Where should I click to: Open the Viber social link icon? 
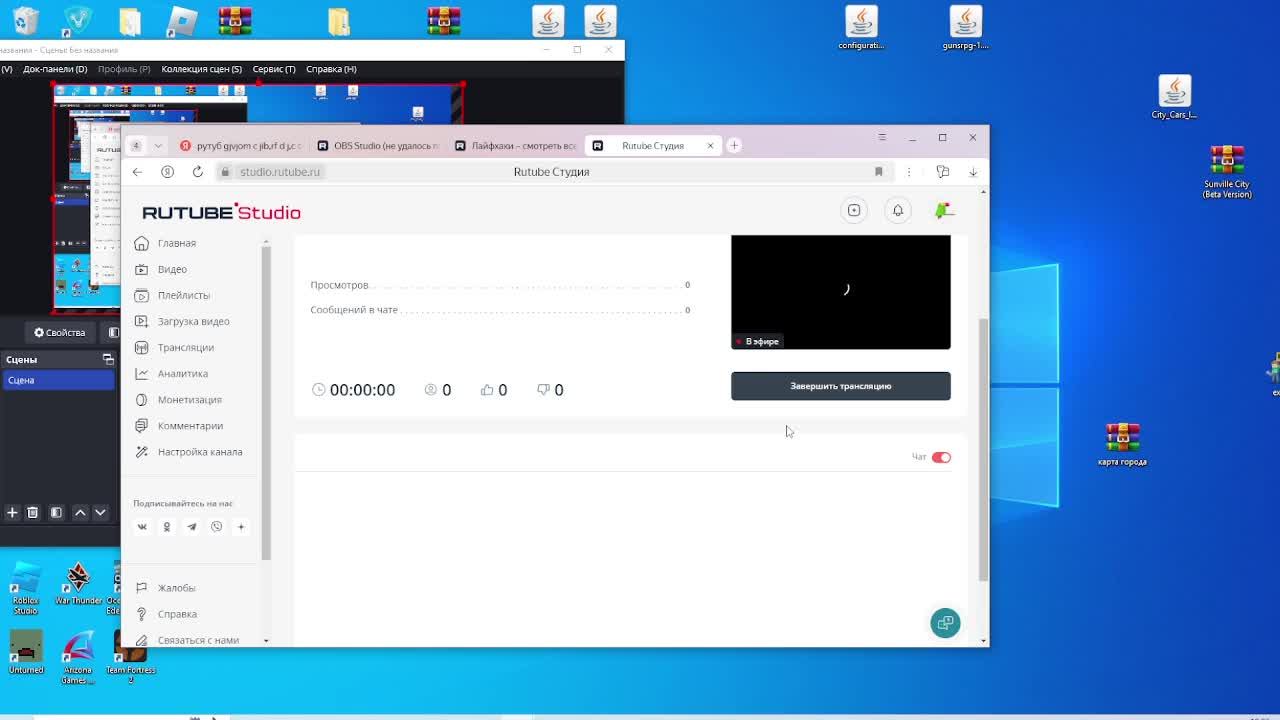pos(216,527)
